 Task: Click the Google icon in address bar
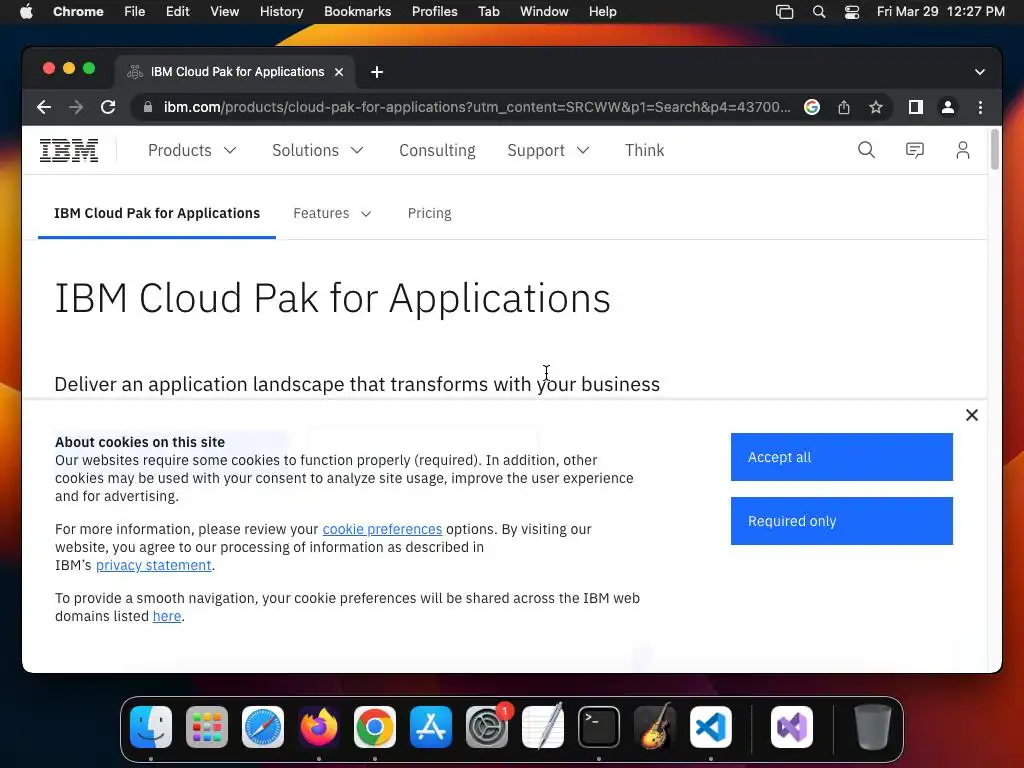click(x=812, y=107)
